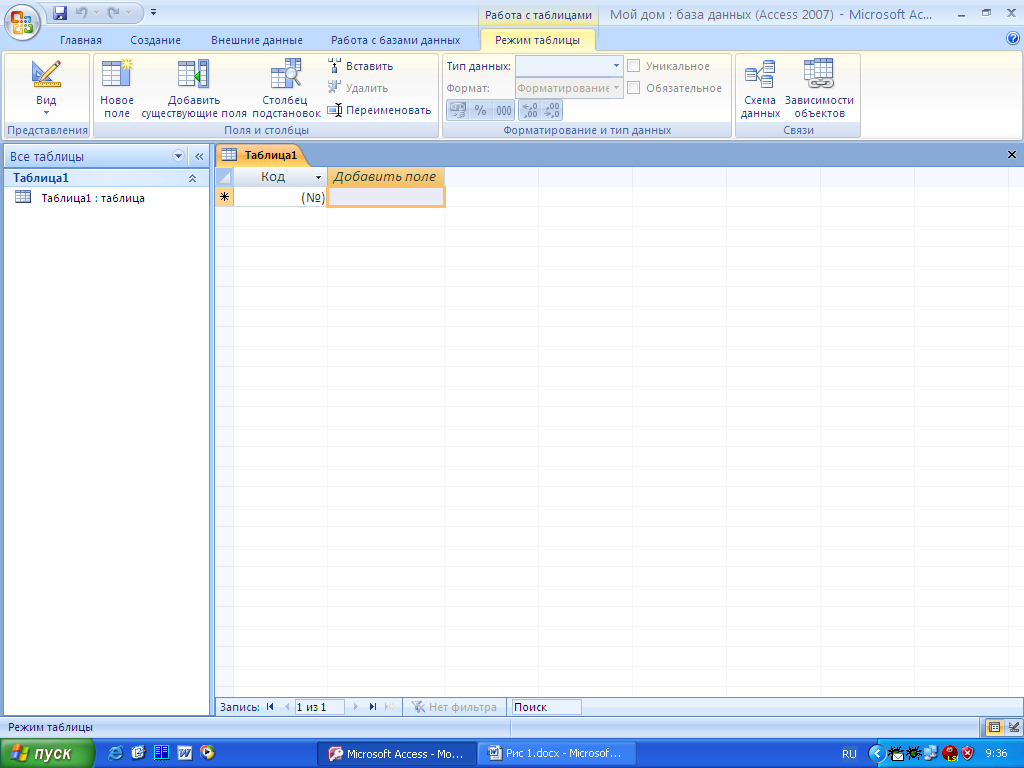Click Переименовать to rename field
Image resolution: width=1024 pixels, height=768 pixels.
tap(379, 110)
